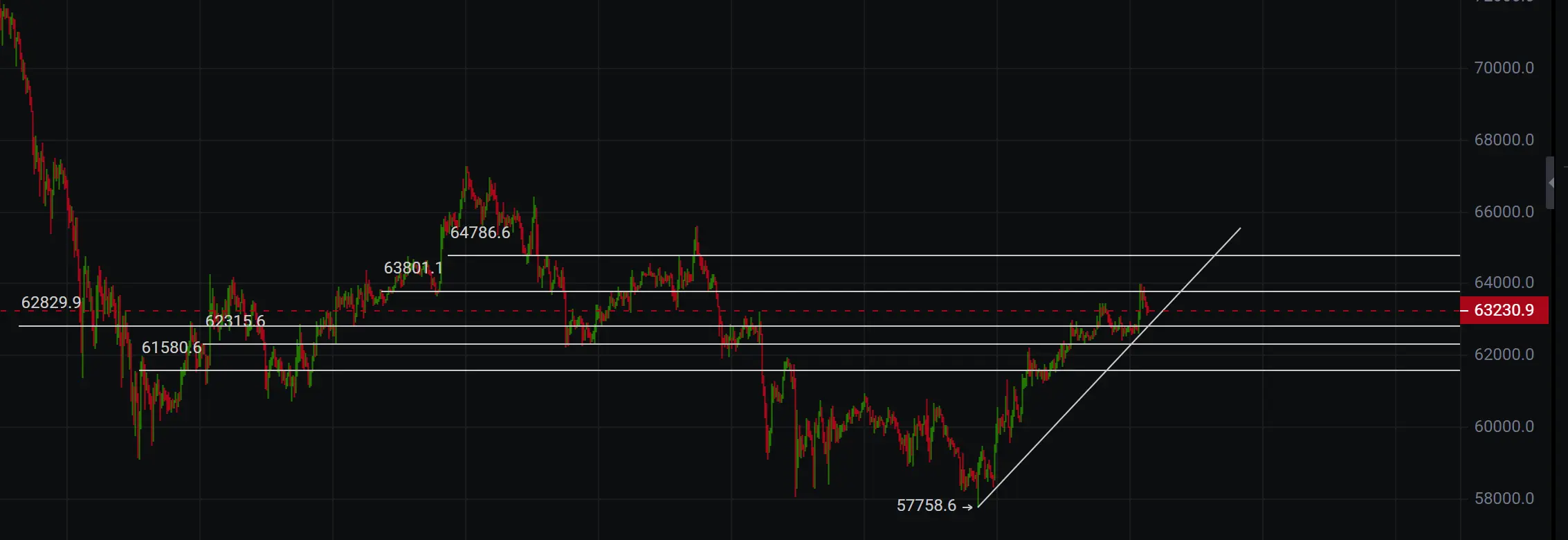
Task: Click the 62315.6 price level label
Action: point(235,321)
